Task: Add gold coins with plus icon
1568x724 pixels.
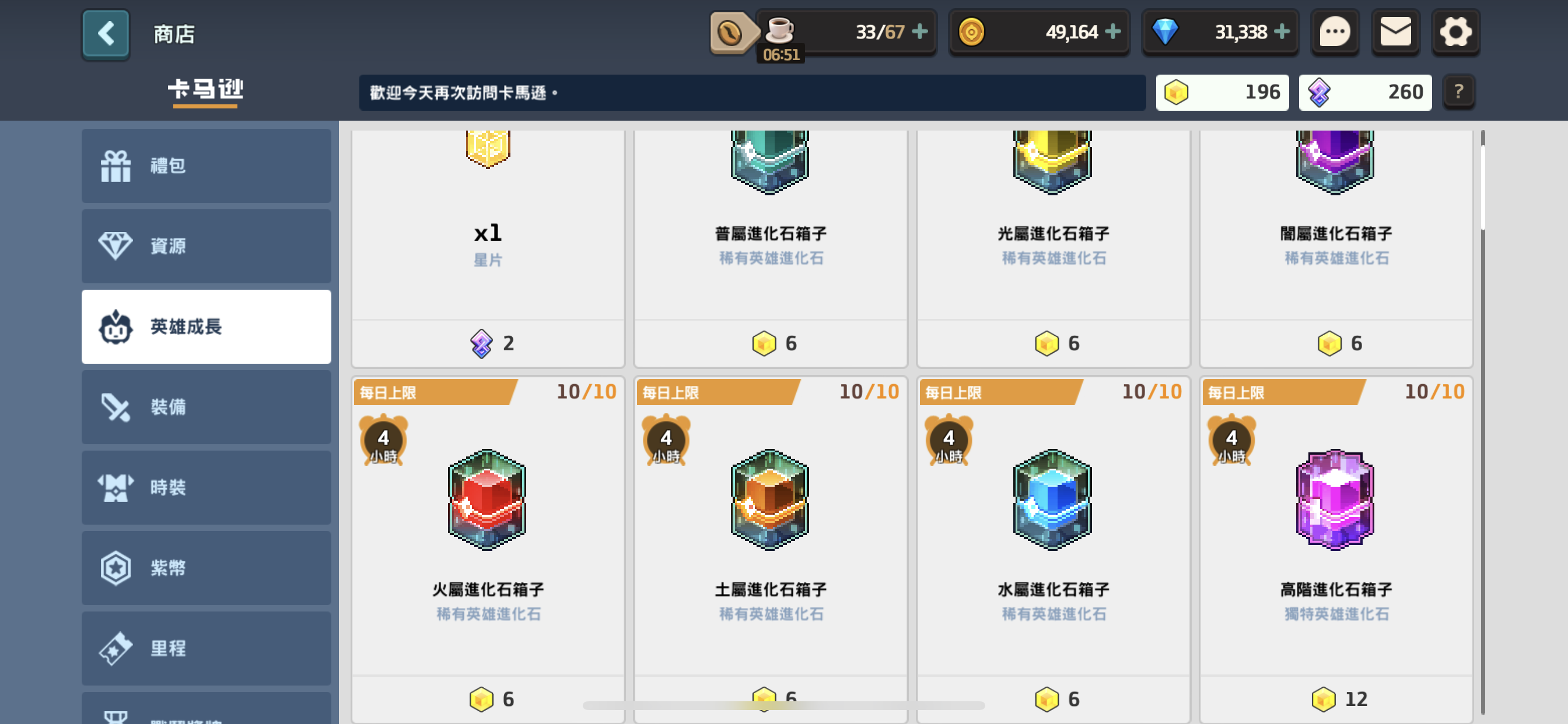Action: 1112,31
